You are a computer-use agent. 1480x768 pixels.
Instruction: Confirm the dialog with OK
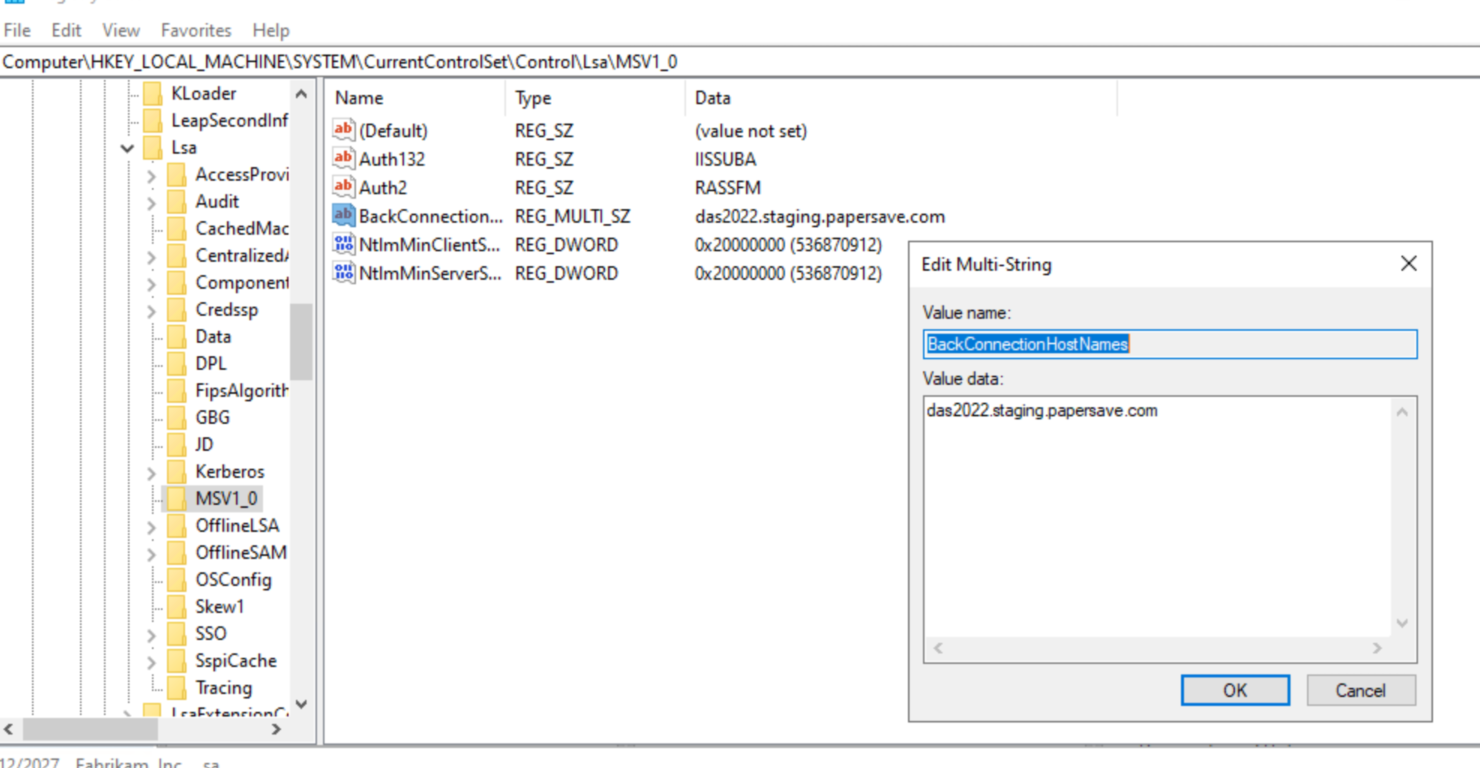[x=1235, y=690]
